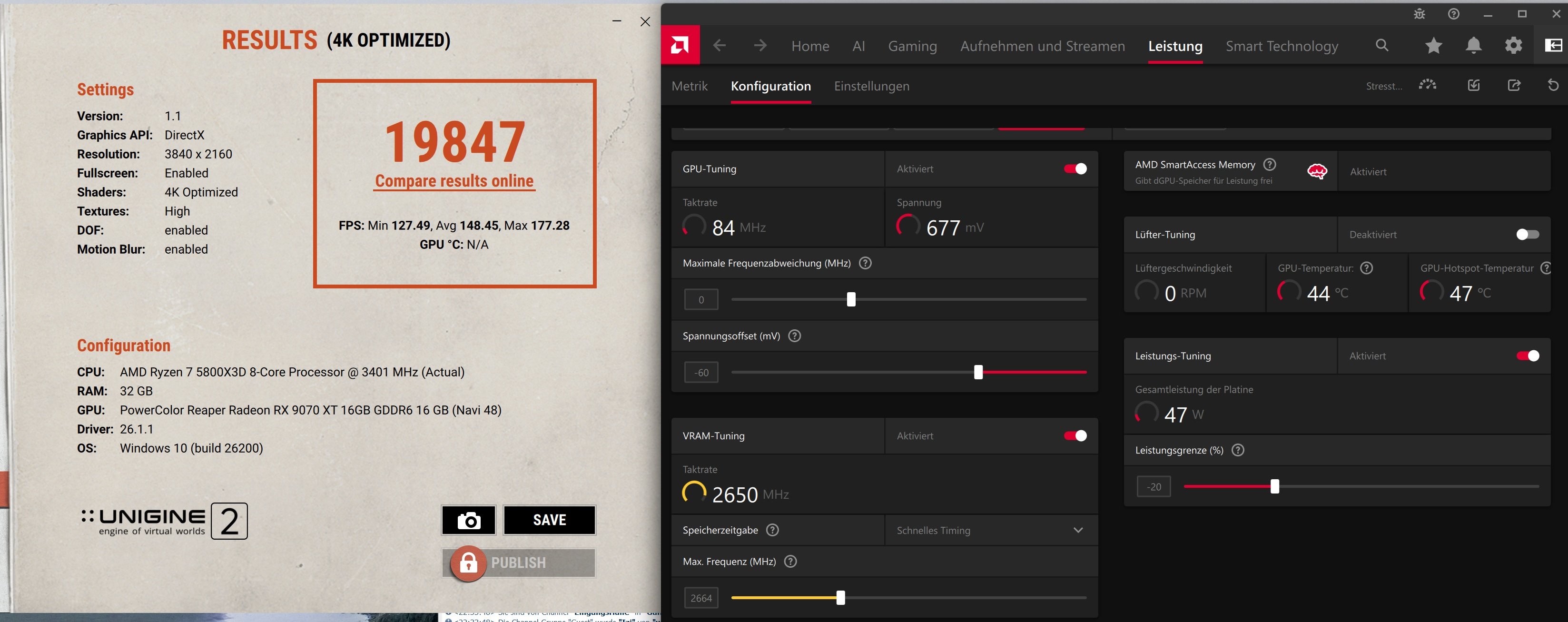
Task: Open the Gaming menu tab
Action: click(912, 46)
